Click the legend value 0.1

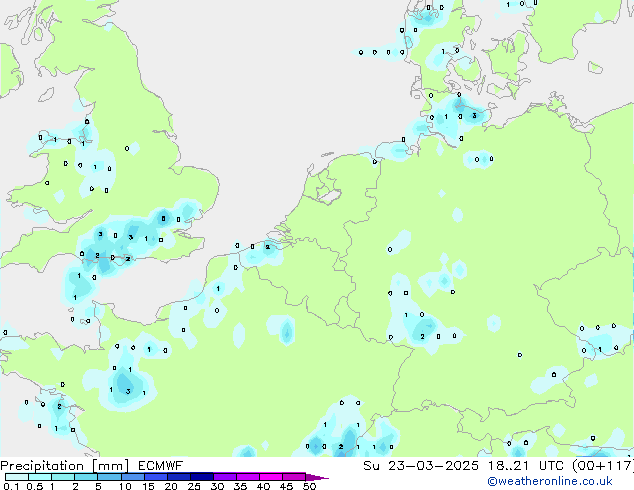(x=10, y=486)
